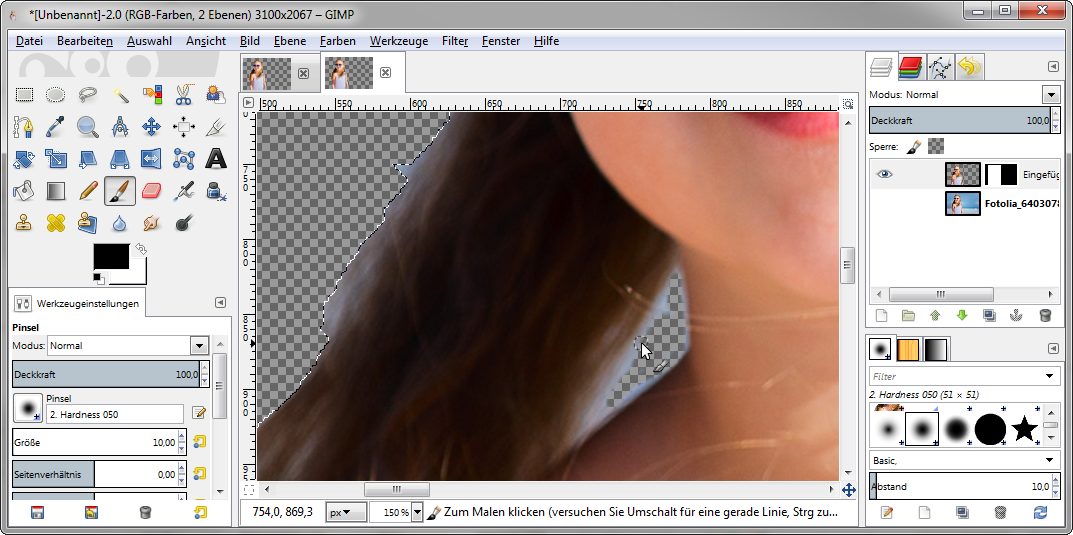
Task: Anchor the floating layer with anchor icon
Action: 1017,315
